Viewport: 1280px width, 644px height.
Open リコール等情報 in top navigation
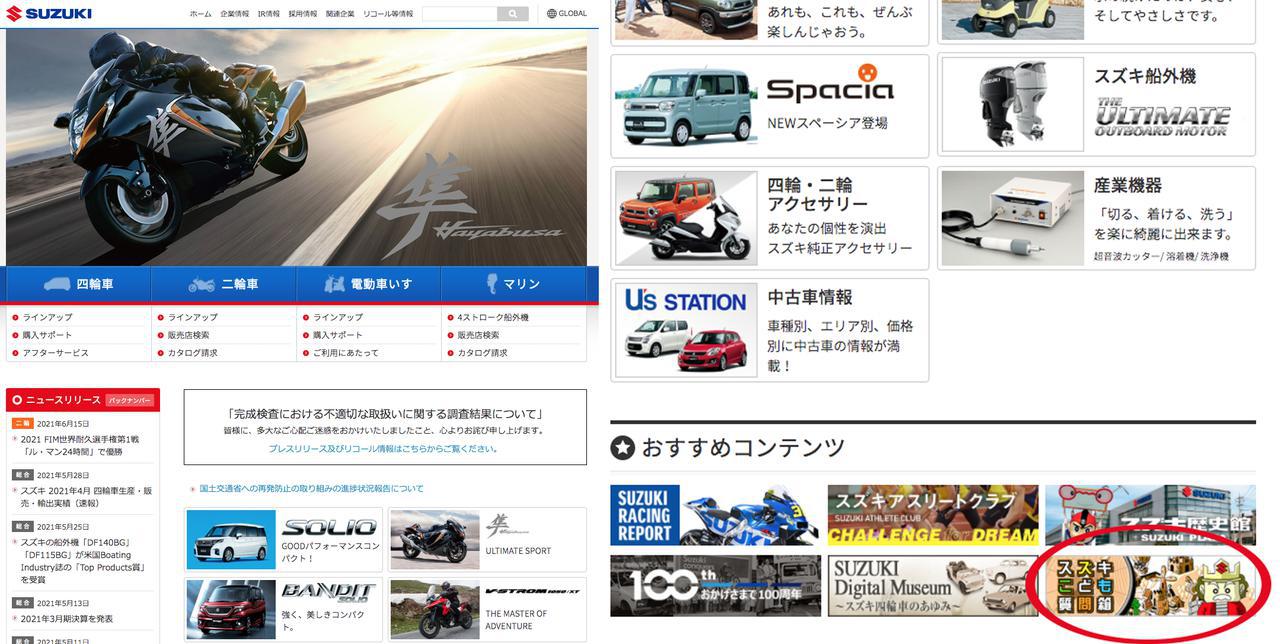pos(388,14)
